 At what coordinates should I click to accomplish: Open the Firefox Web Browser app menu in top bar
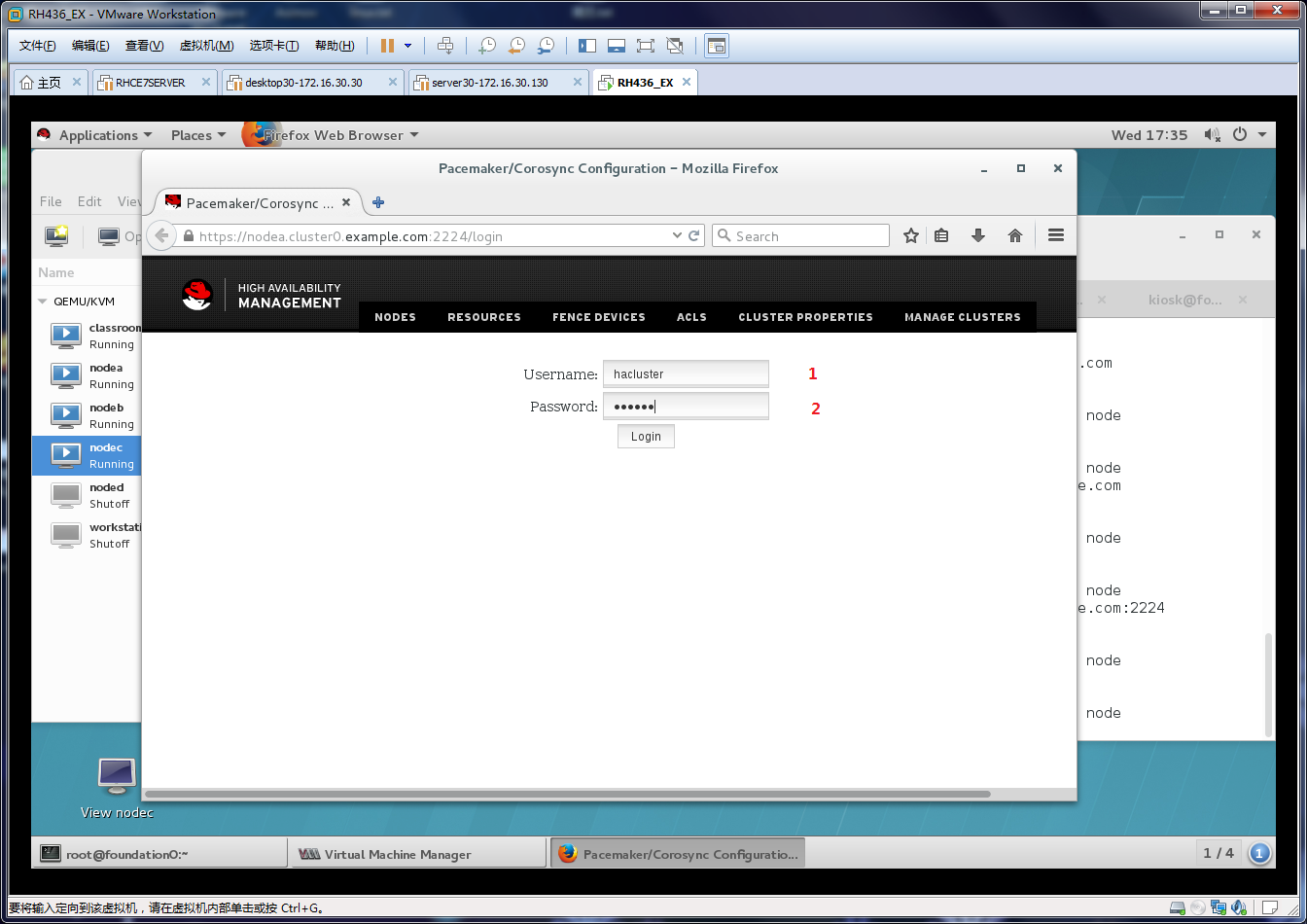(x=331, y=135)
